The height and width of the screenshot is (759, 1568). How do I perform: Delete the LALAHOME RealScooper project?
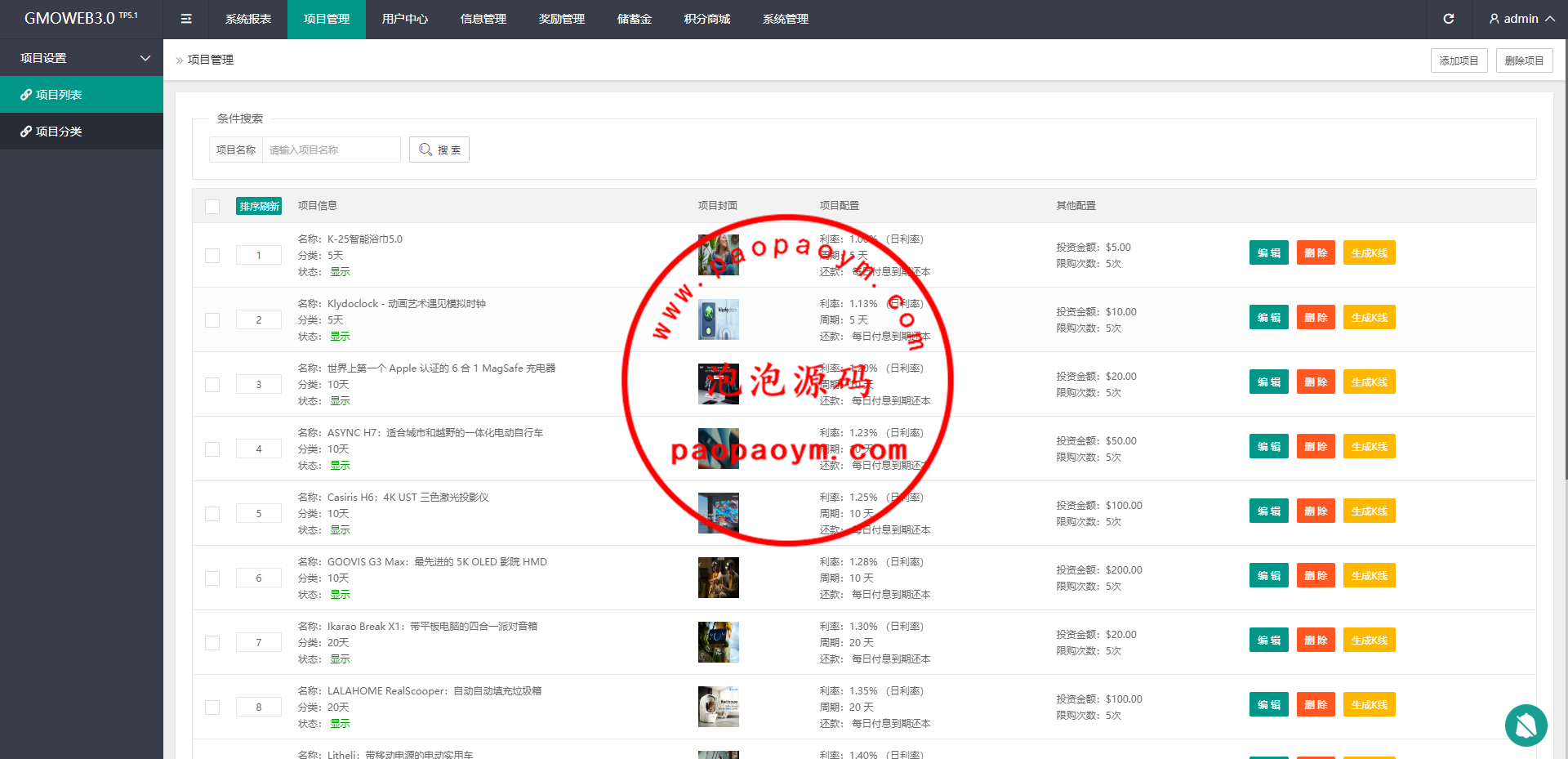click(1316, 704)
